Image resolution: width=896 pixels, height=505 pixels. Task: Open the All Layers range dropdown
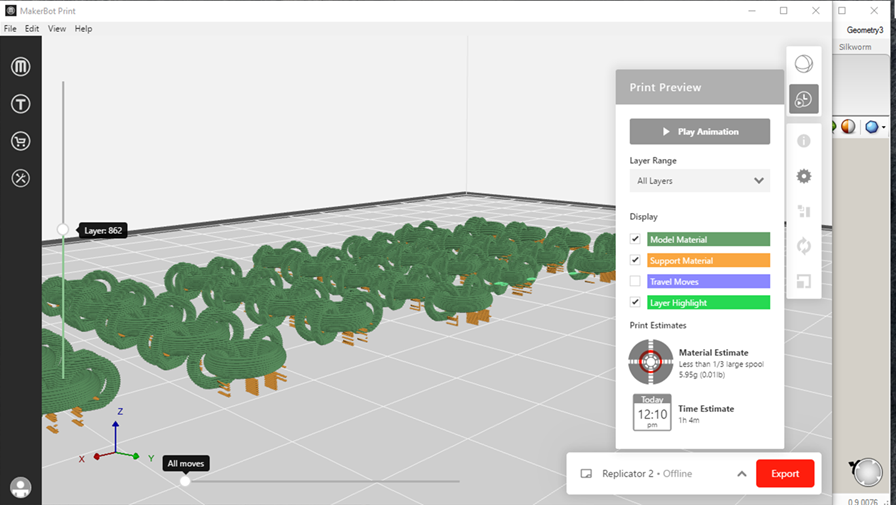coord(699,181)
